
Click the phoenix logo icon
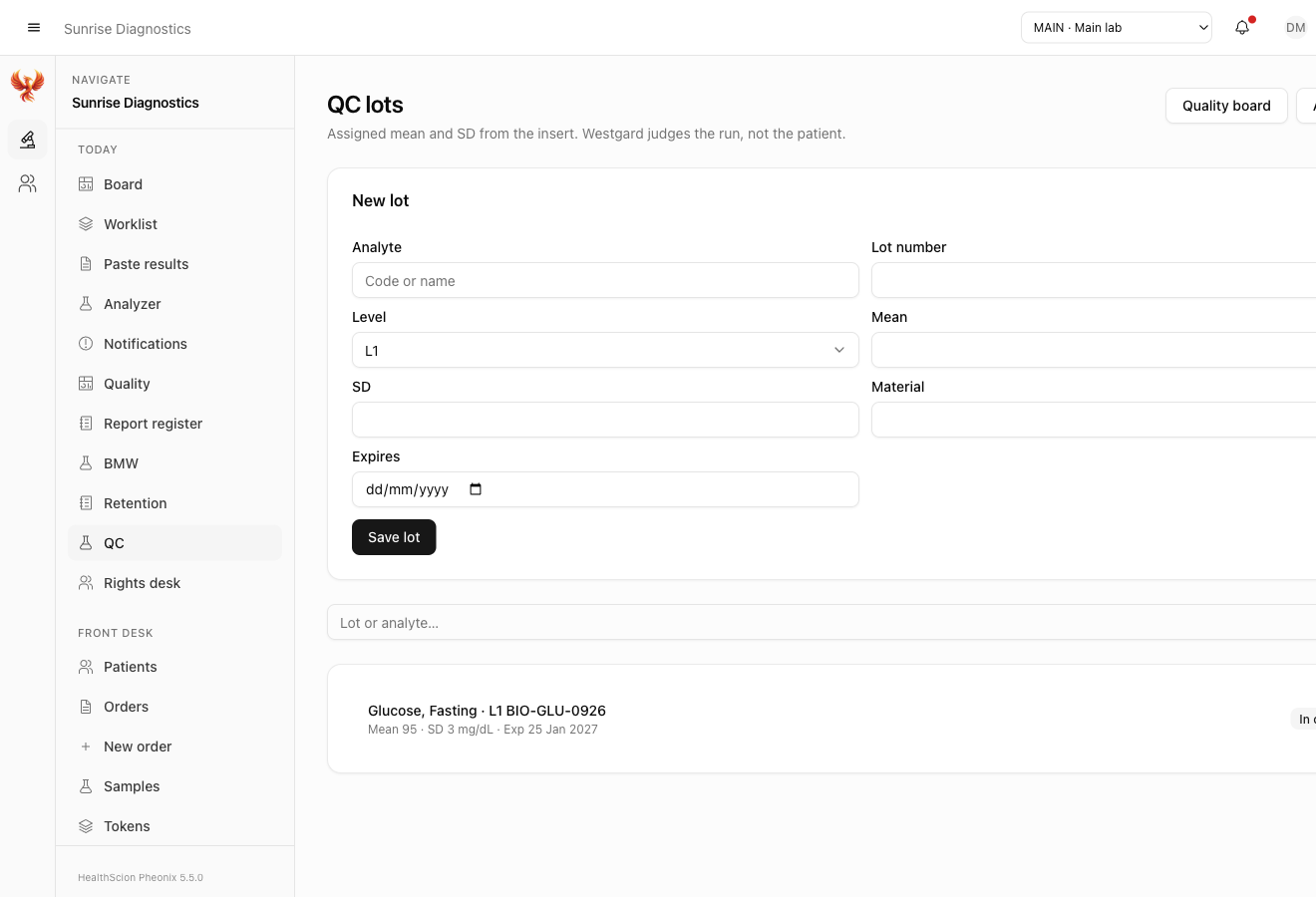pyautogui.click(x=28, y=86)
